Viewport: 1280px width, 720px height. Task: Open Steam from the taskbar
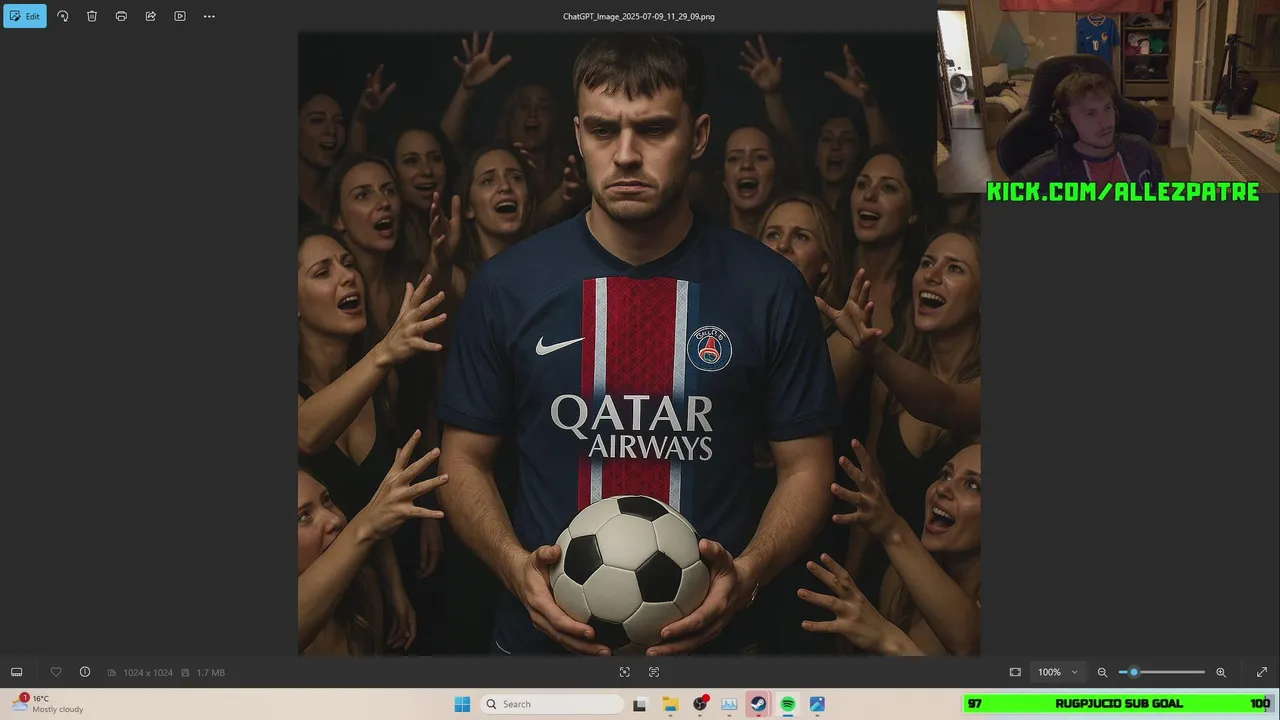(758, 704)
